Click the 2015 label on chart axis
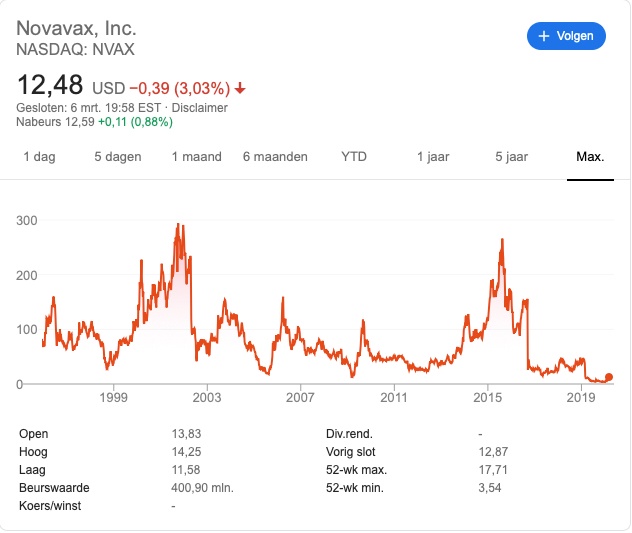 click(488, 398)
